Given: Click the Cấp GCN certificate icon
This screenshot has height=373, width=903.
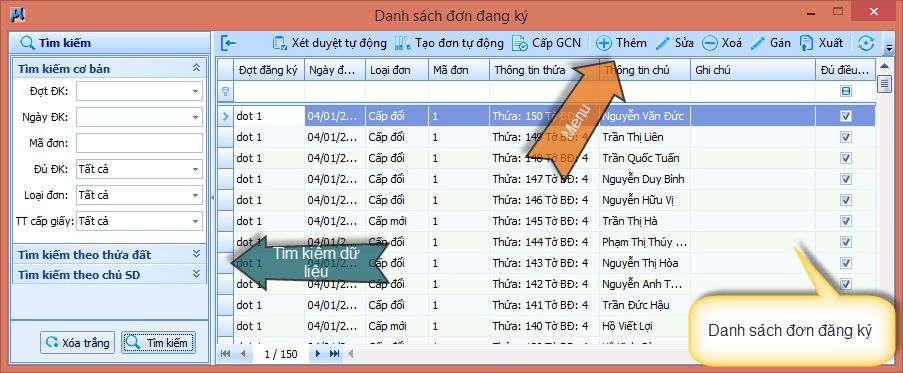Looking at the screenshot, I should coord(520,43).
